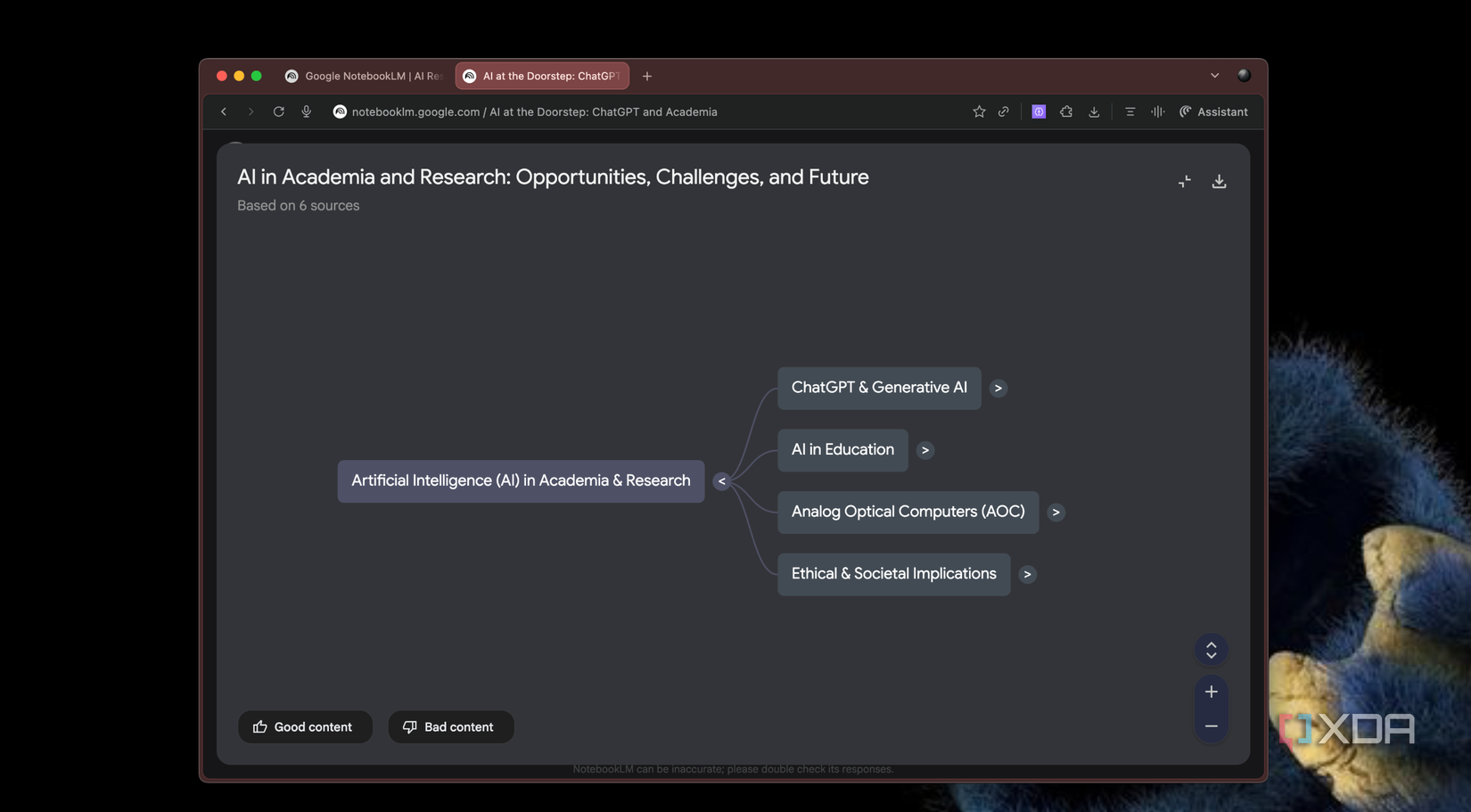Collapse the mind map fullscreen view
Image resolution: width=1471 pixels, height=812 pixels.
[x=1184, y=182]
